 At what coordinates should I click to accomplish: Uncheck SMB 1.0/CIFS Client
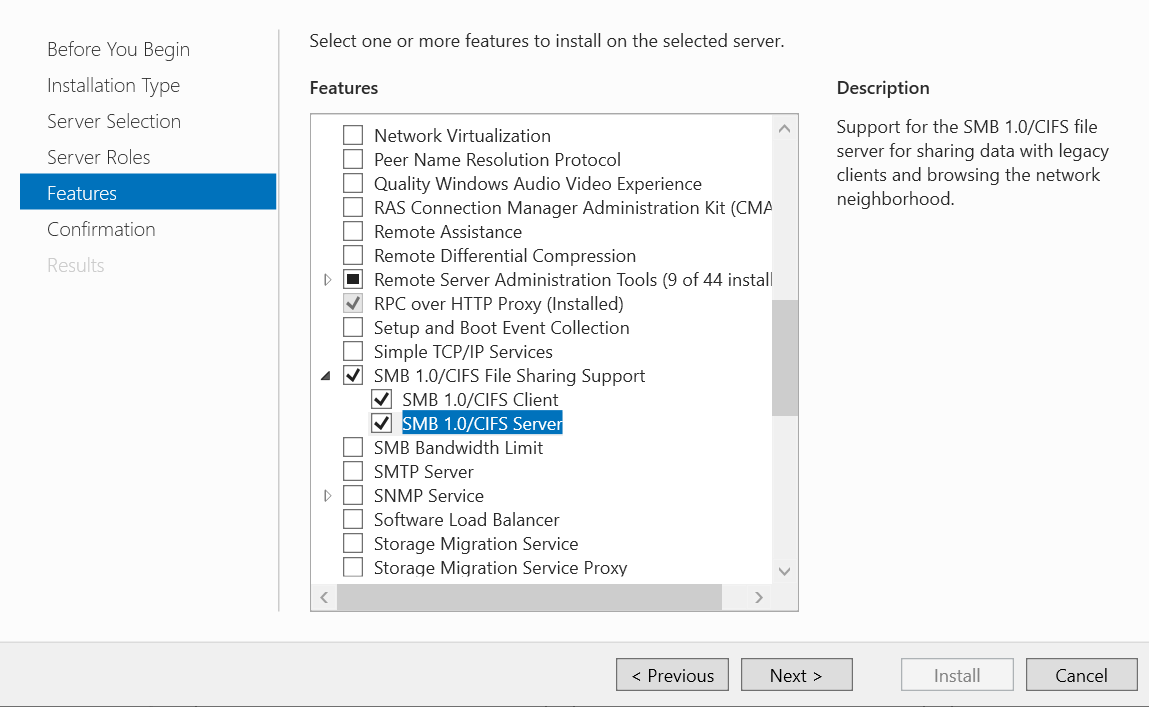tap(381, 398)
